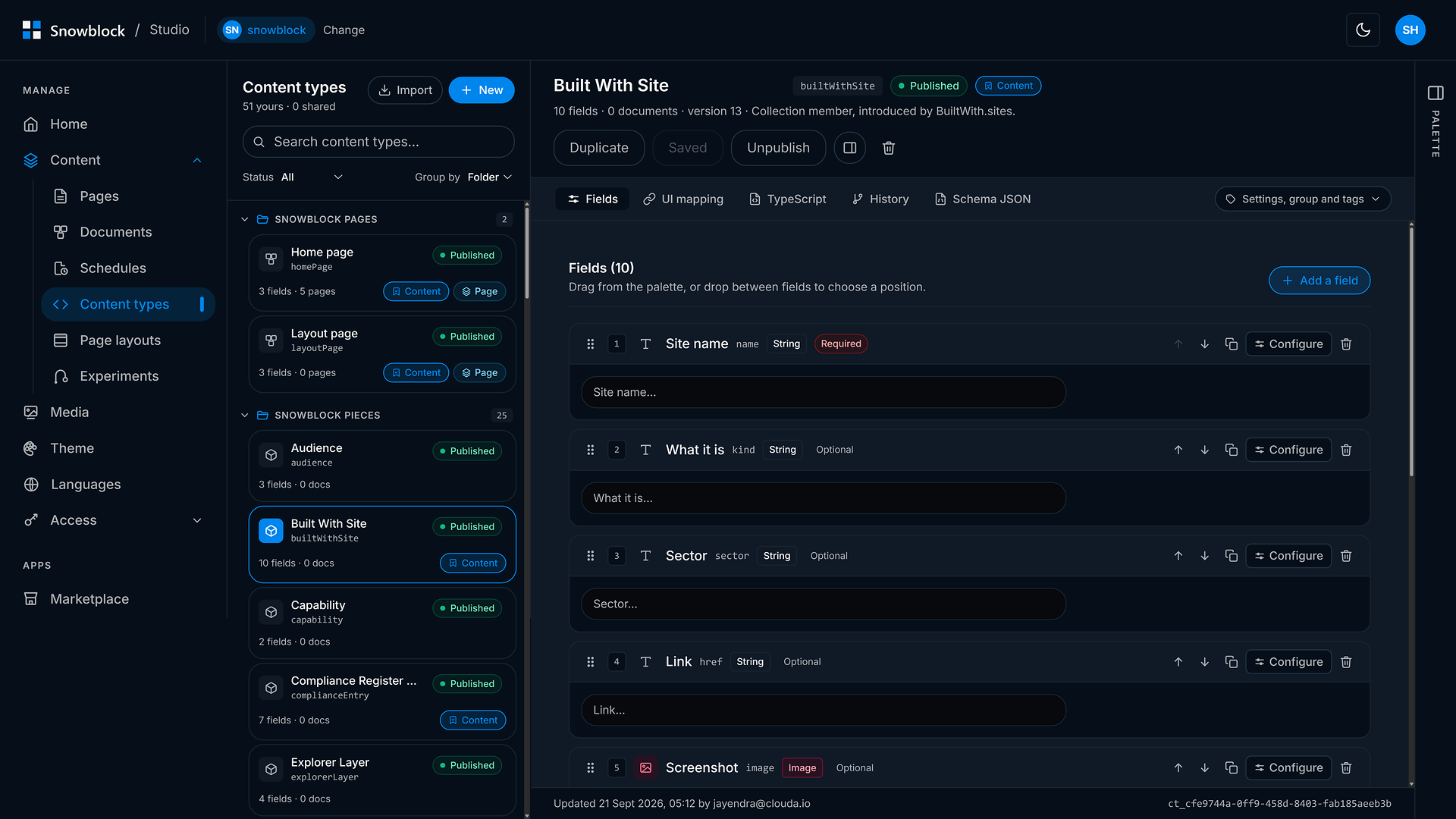Move the Sector field down
The image size is (1456, 819).
(x=1204, y=556)
